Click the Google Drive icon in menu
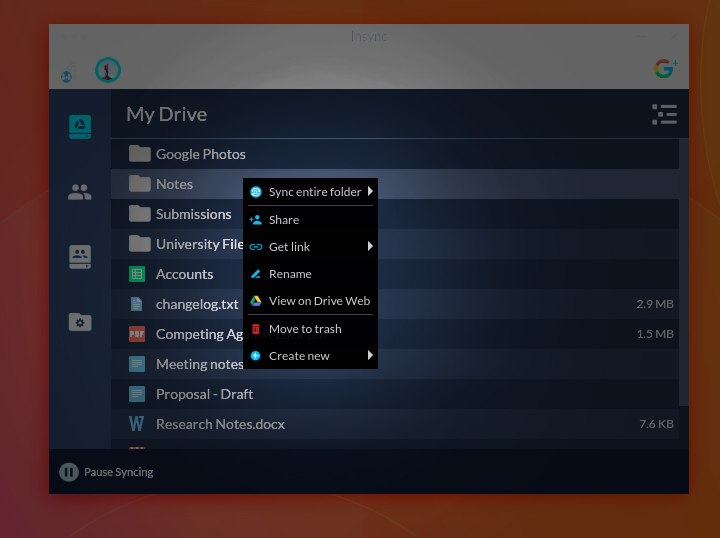 click(x=256, y=301)
